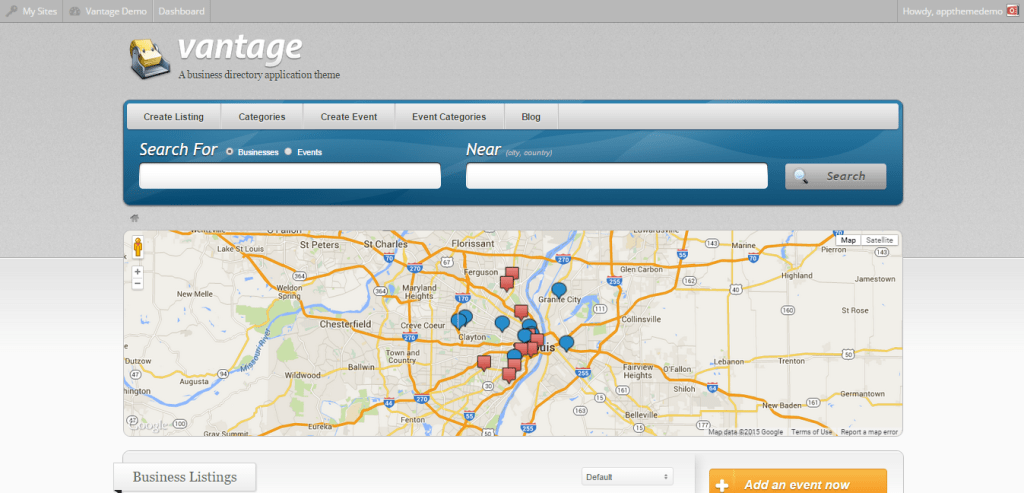Open the map Terms of Use link
This screenshot has width=1024, height=493.
(812, 432)
